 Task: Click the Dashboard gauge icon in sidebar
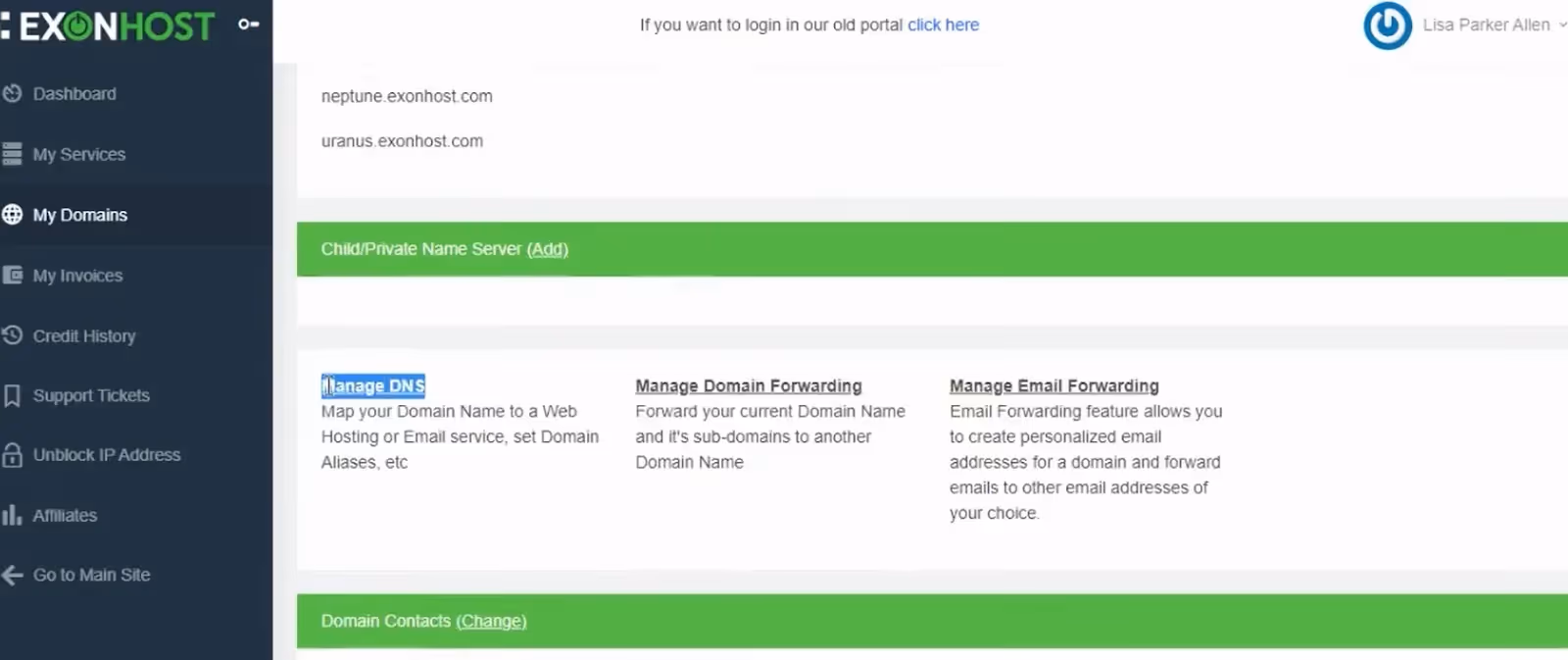(12, 93)
